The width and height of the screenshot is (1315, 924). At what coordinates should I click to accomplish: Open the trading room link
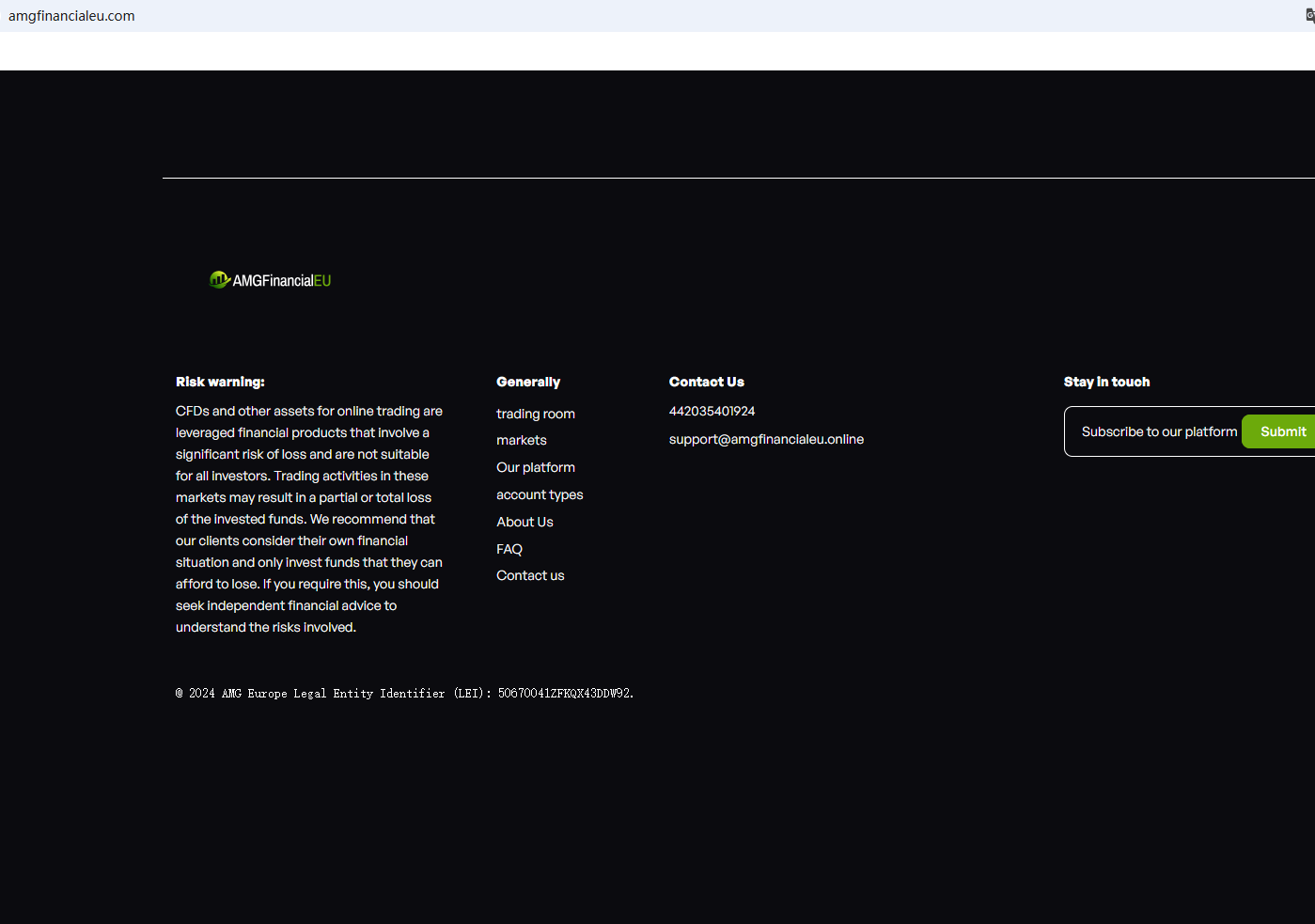535,414
